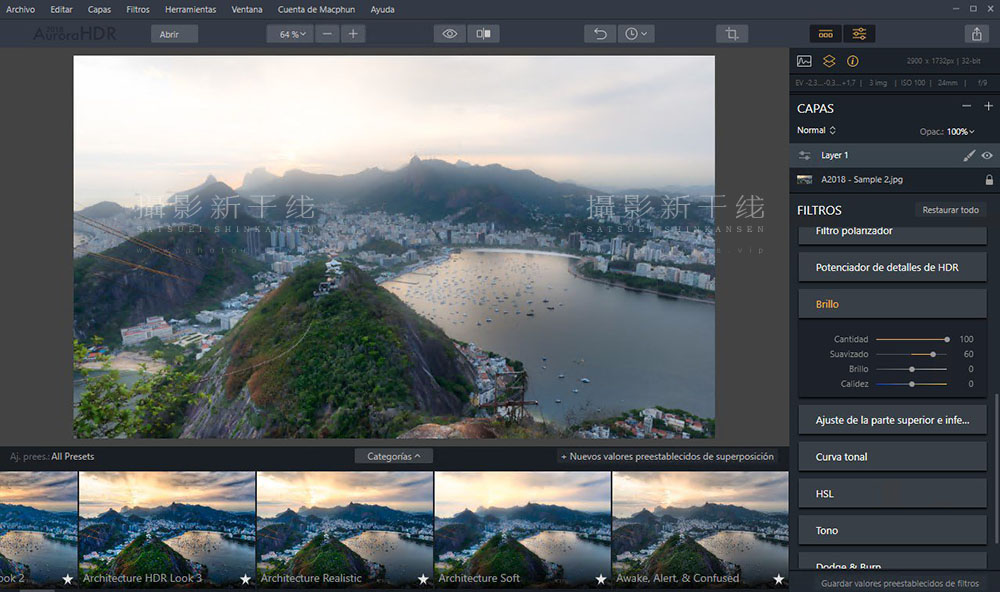Toggle the compare before/after split view

(x=483, y=34)
